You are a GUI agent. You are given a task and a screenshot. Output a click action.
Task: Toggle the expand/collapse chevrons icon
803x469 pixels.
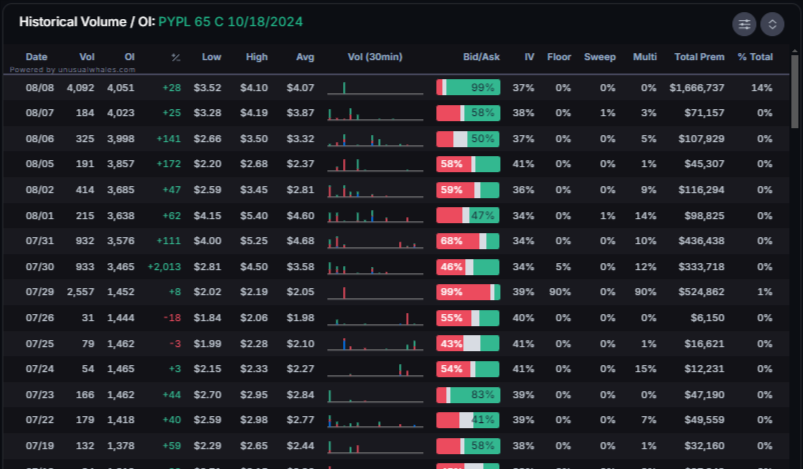click(772, 24)
